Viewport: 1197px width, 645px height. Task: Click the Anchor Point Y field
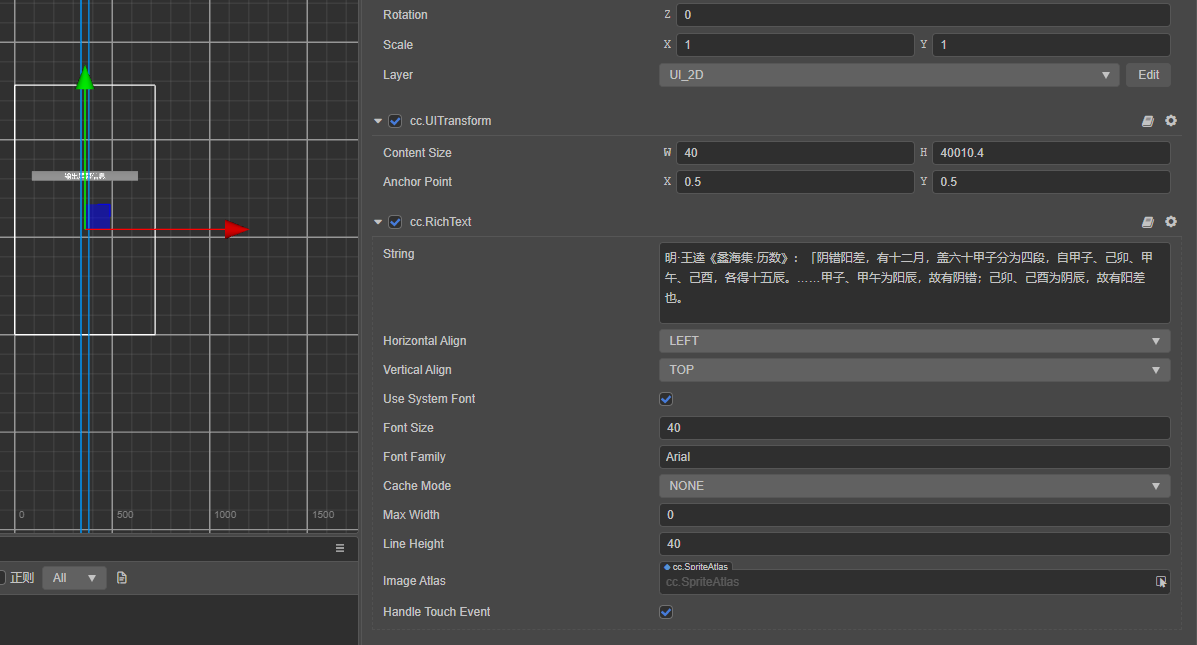pyautogui.click(x=1051, y=182)
